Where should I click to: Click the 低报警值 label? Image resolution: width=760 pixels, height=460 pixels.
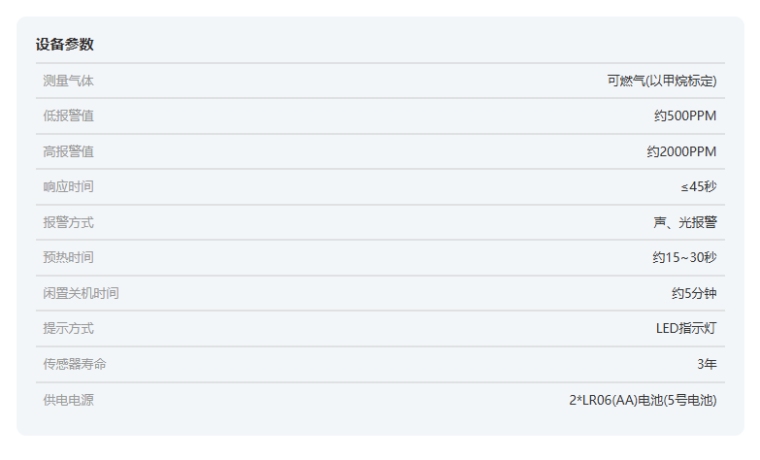[x=62, y=116]
